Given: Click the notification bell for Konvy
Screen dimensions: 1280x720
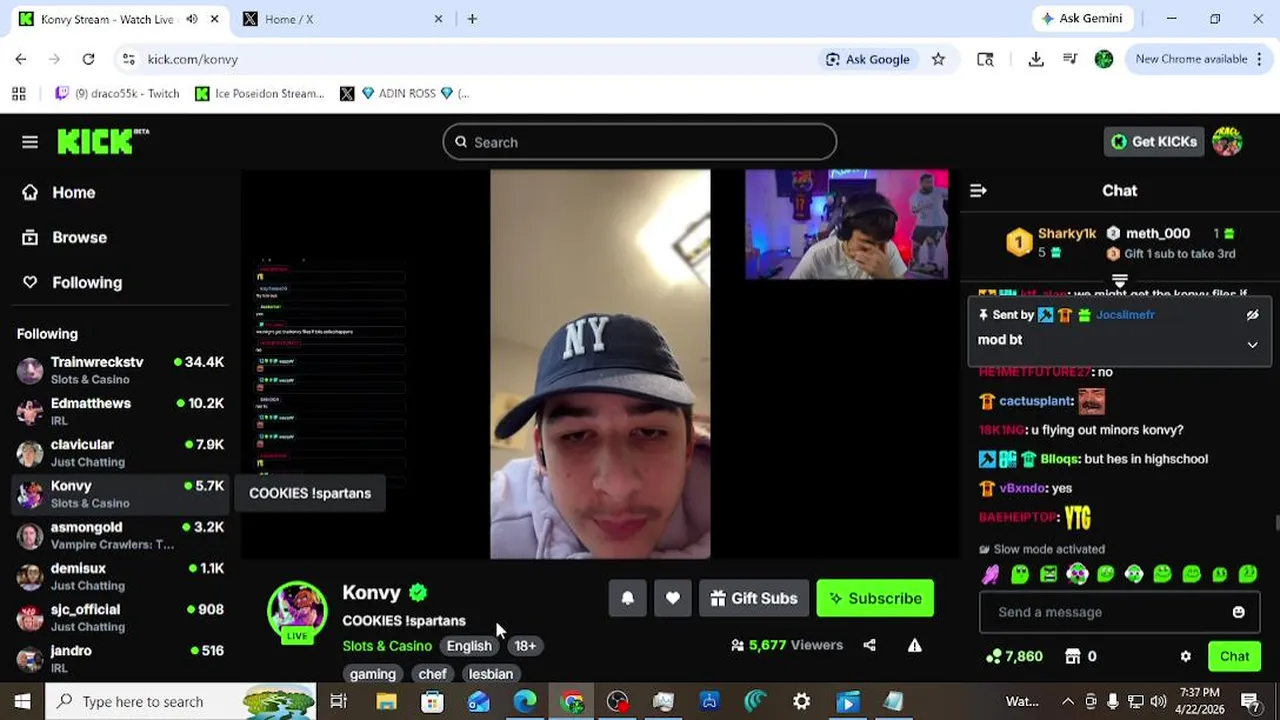Looking at the screenshot, I should pos(628,598).
